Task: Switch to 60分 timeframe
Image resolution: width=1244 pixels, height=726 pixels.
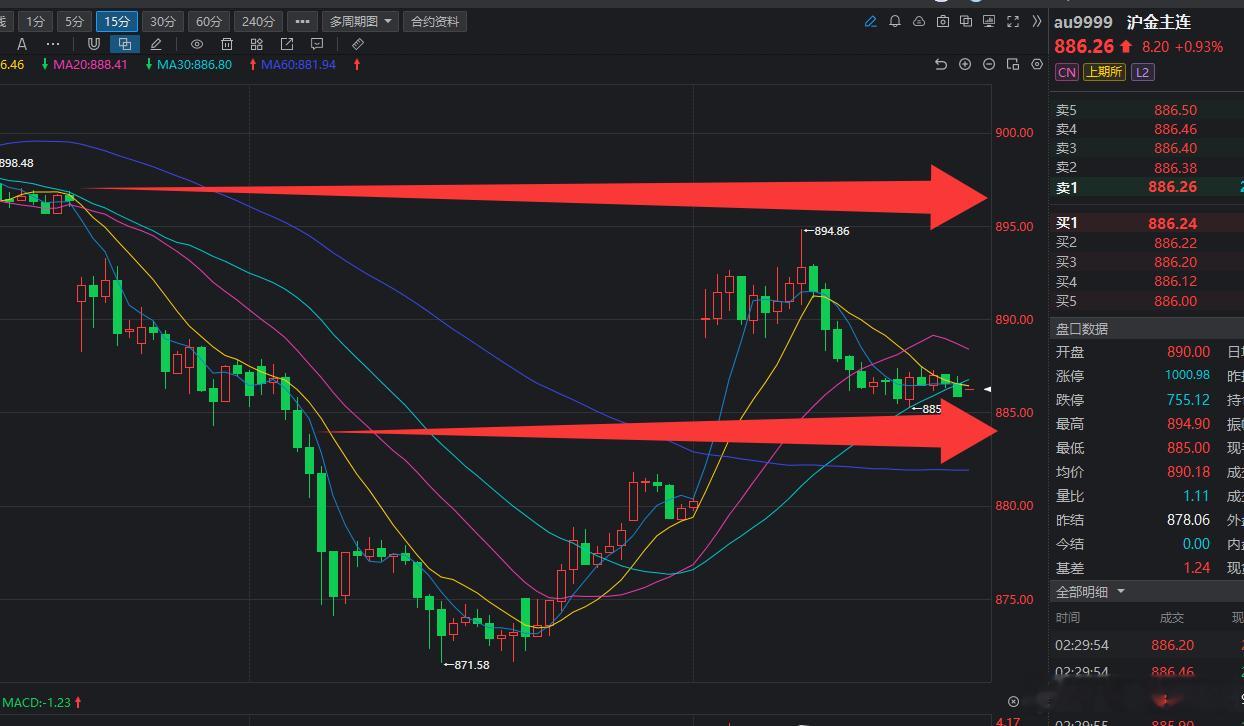Action: point(209,21)
